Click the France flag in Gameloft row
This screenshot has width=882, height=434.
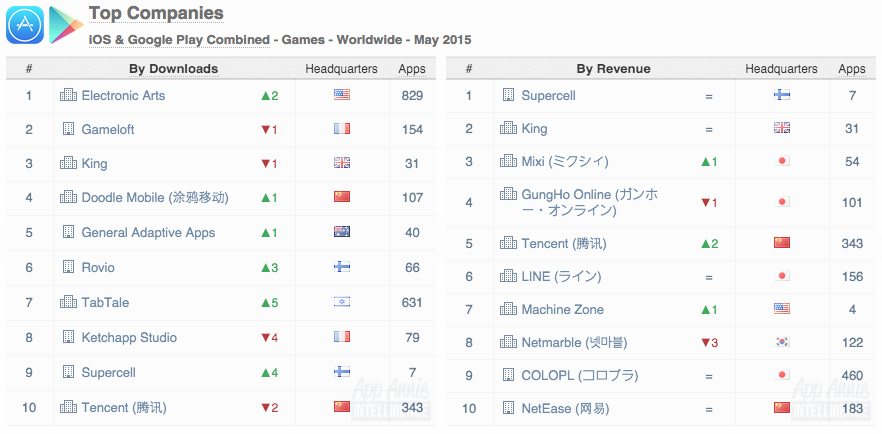tap(341, 129)
